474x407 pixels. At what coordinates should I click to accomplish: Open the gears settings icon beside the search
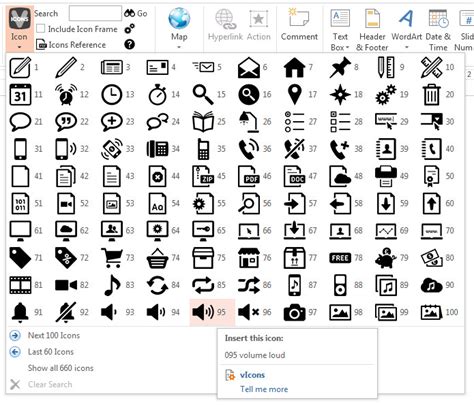point(129,29)
